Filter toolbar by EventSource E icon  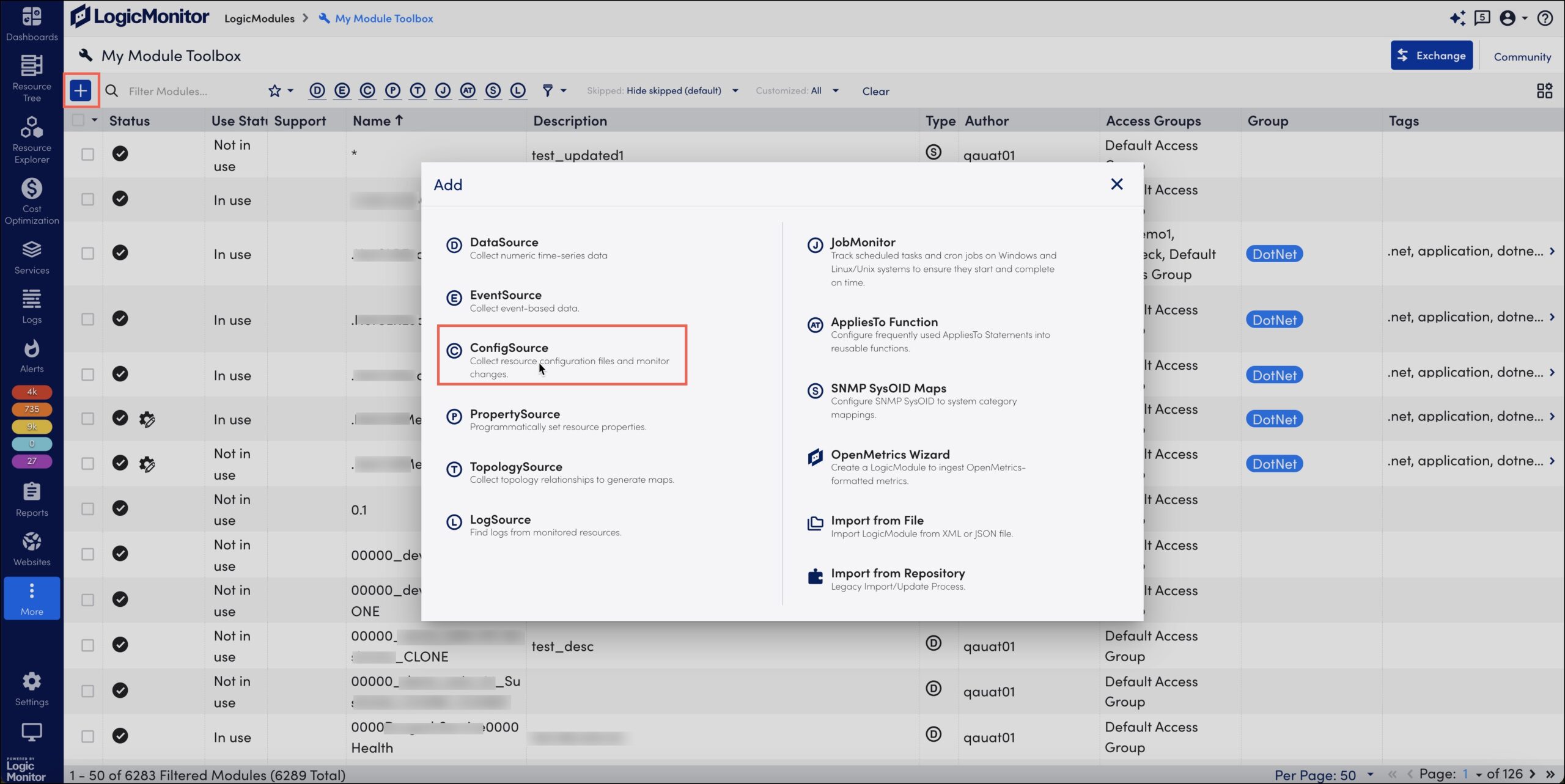point(342,90)
